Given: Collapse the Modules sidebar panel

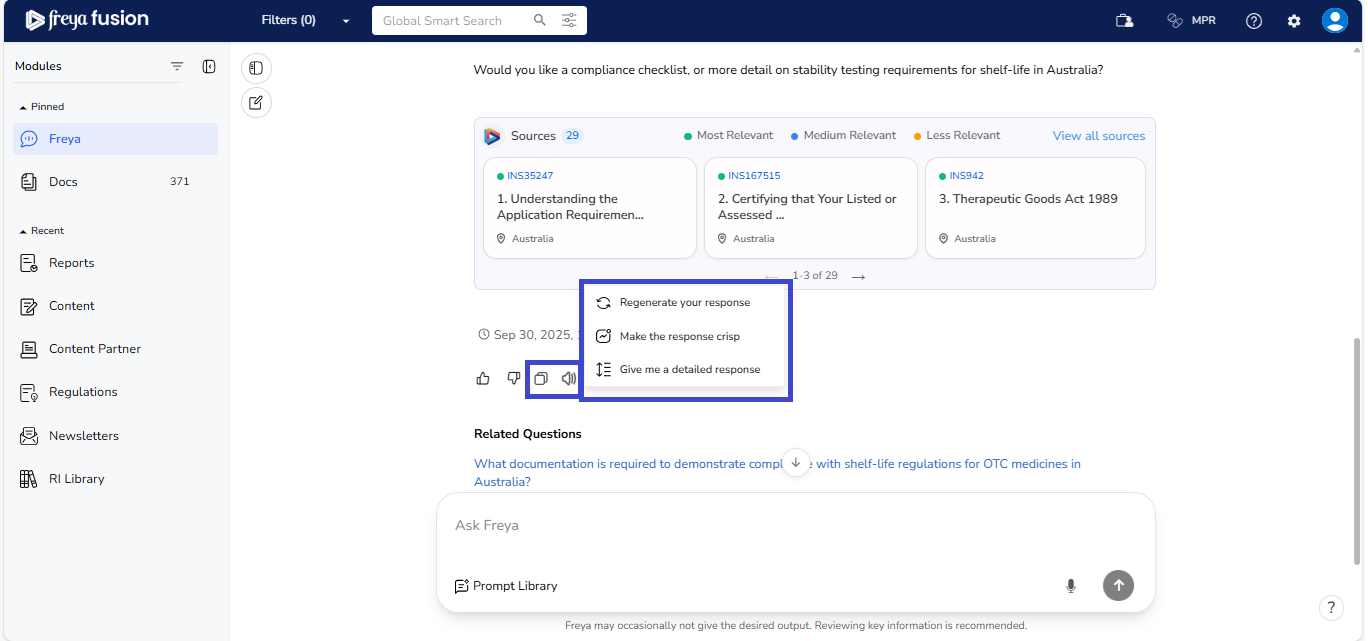Looking at the screenshot, I should pos(209,66).
